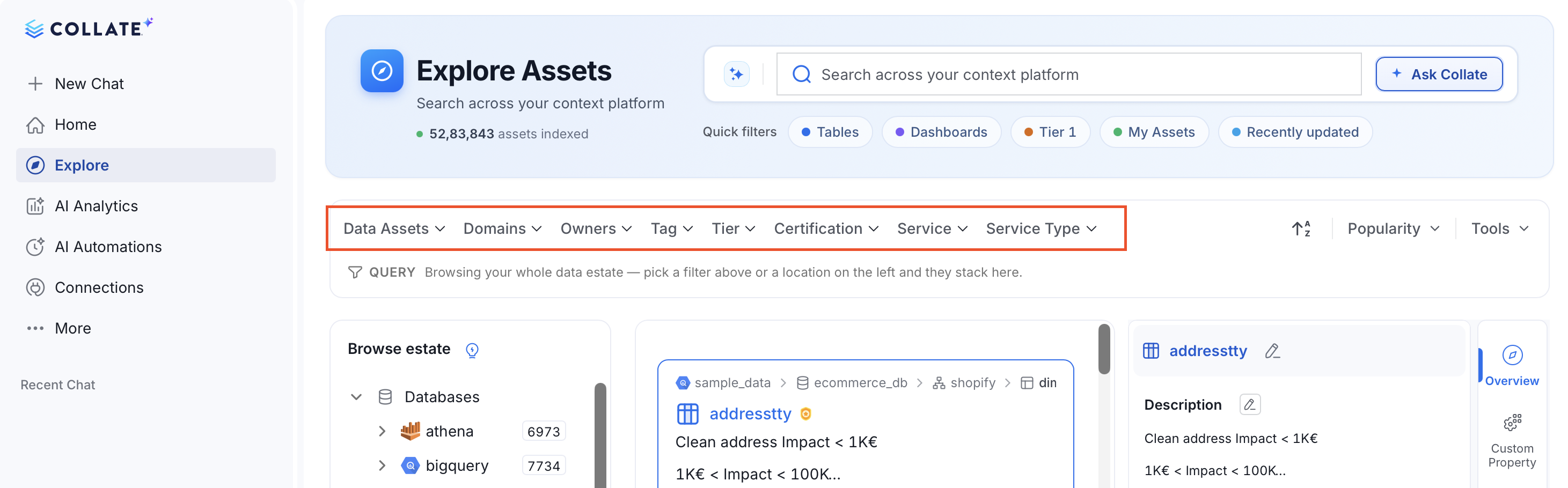Screen dimensions: 1568x488
Task: Open the Domains filter dropdown
Action: click(x=502, y=229)
